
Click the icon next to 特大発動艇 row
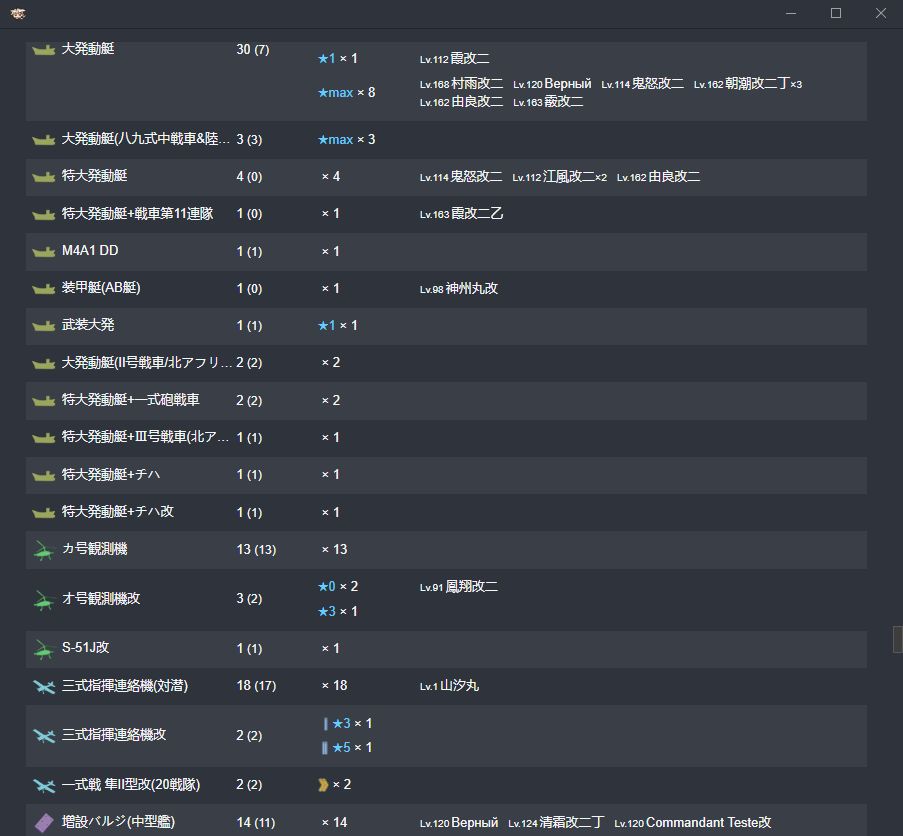pos(44,177)
